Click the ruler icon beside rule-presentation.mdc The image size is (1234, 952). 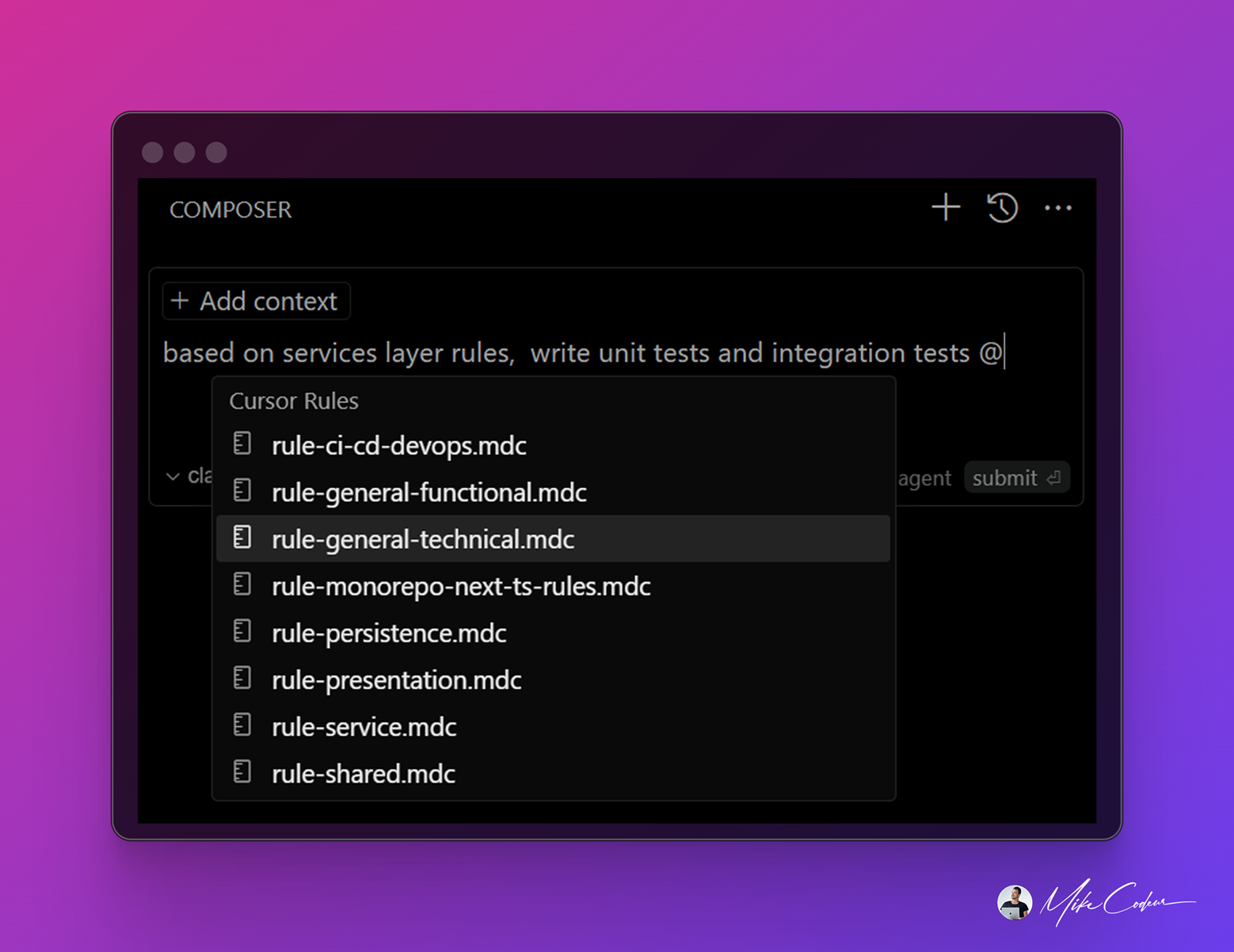click(x=242, y=678)
